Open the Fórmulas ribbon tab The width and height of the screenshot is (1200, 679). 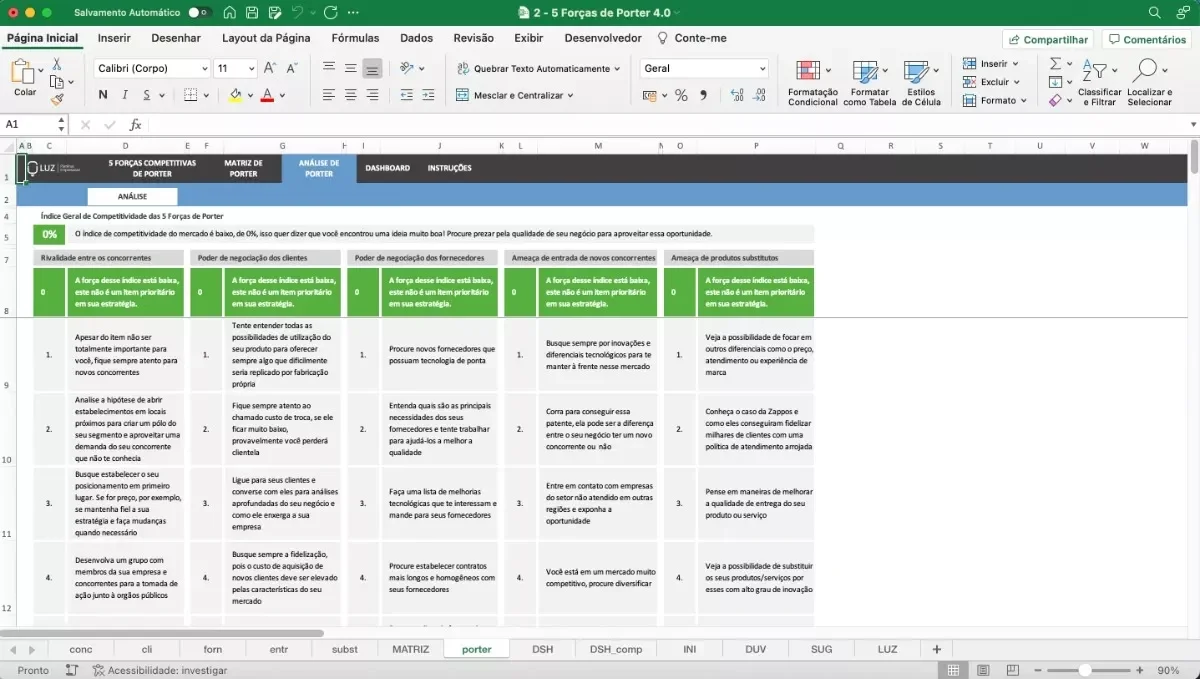(355, 38)
